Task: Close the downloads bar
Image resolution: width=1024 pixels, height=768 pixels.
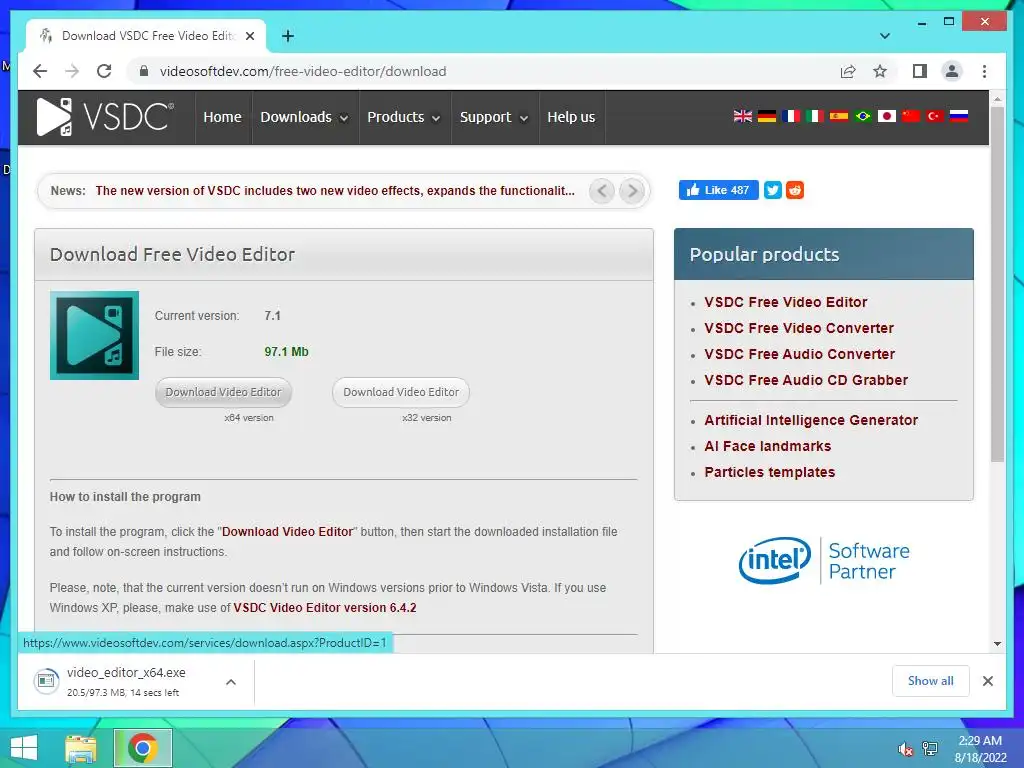Action: tap(987, 681)
